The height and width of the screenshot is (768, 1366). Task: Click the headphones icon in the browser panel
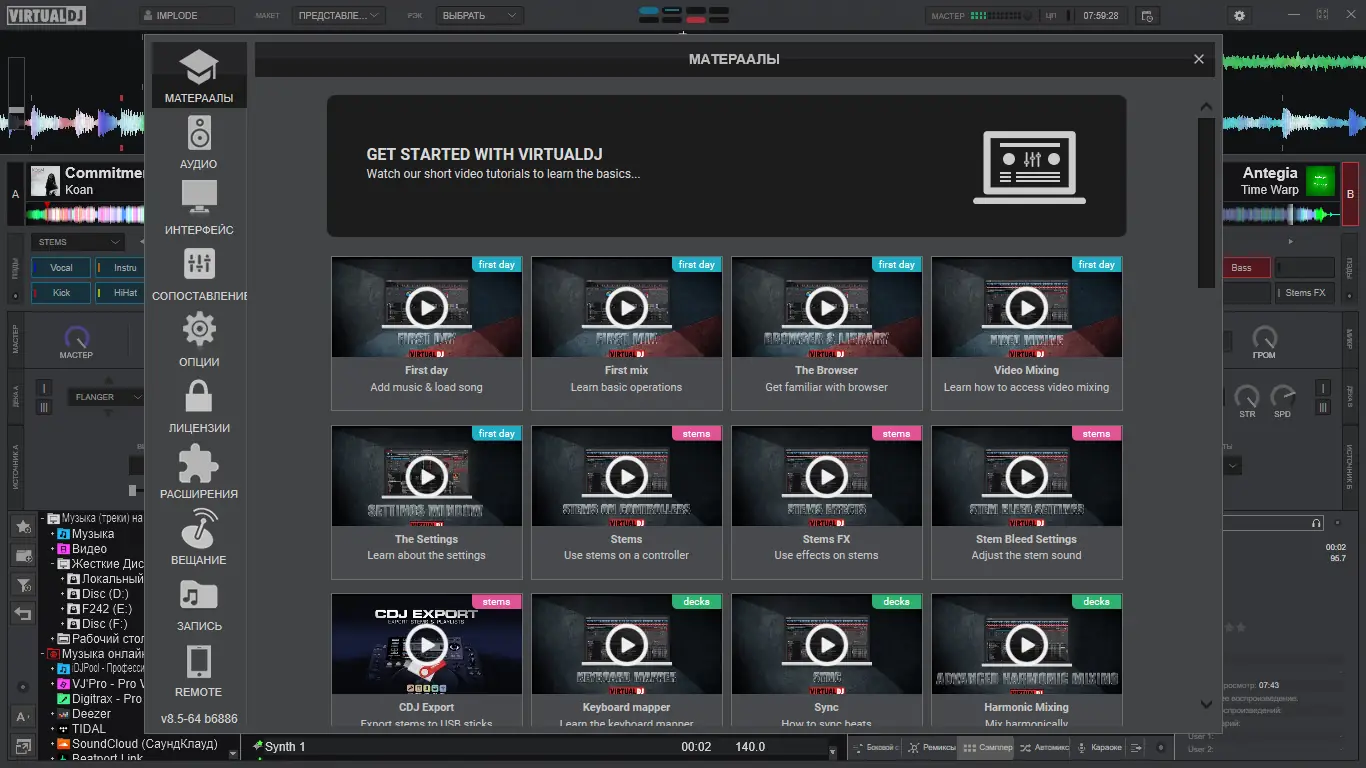pyautogui.click(x=1317, y=523)
